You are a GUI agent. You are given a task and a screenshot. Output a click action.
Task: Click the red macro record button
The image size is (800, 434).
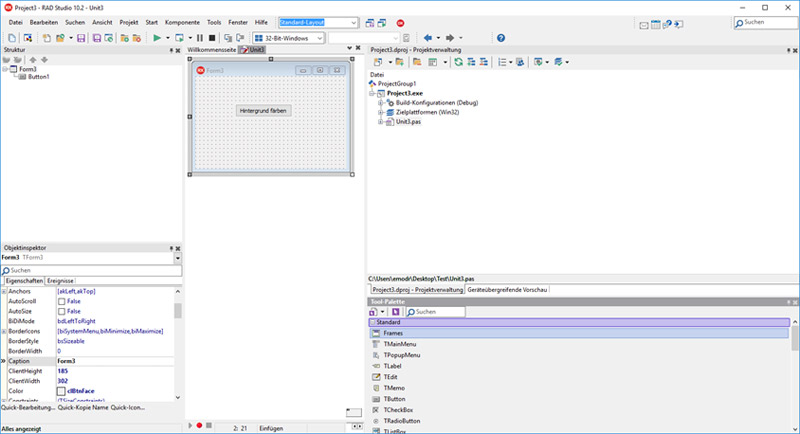point(199,426)
